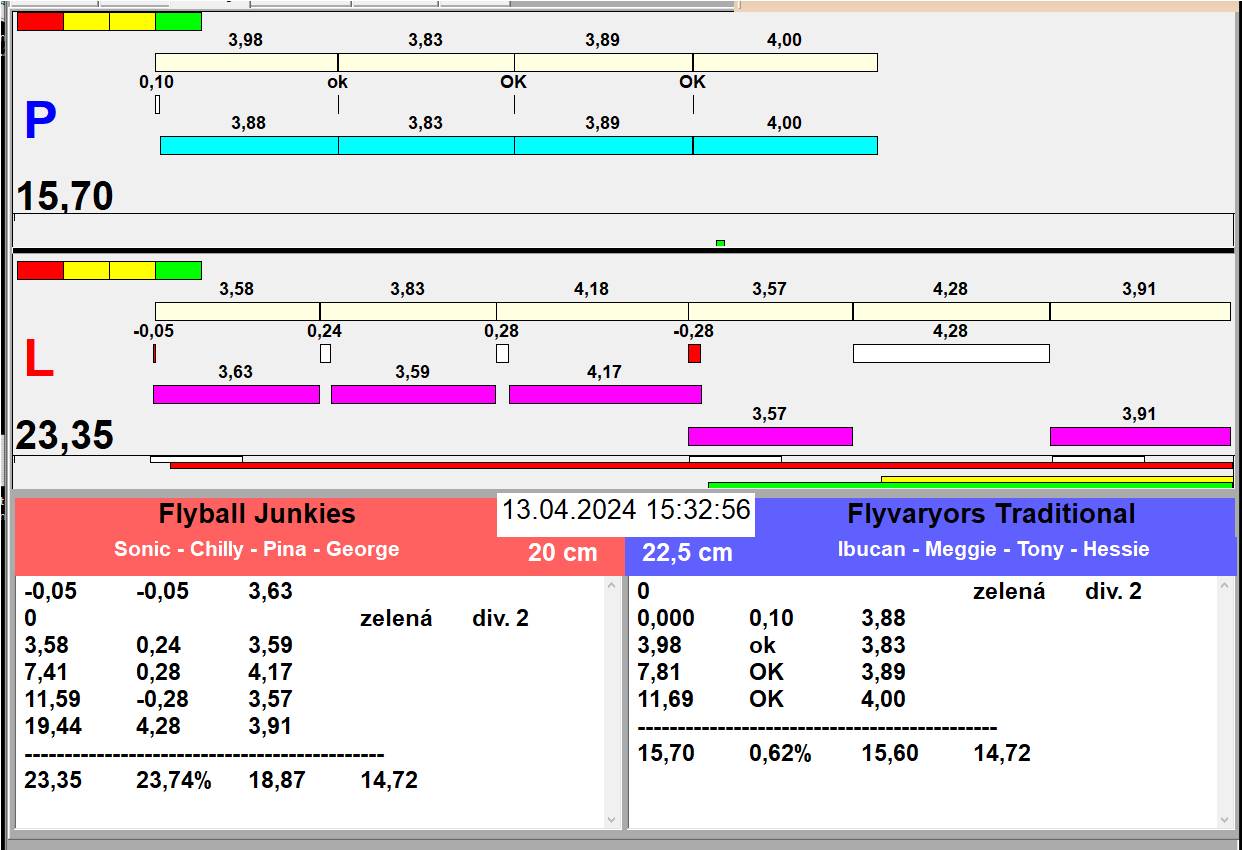
Task: Click the 20 cm jump height
Action: [563, 552]
